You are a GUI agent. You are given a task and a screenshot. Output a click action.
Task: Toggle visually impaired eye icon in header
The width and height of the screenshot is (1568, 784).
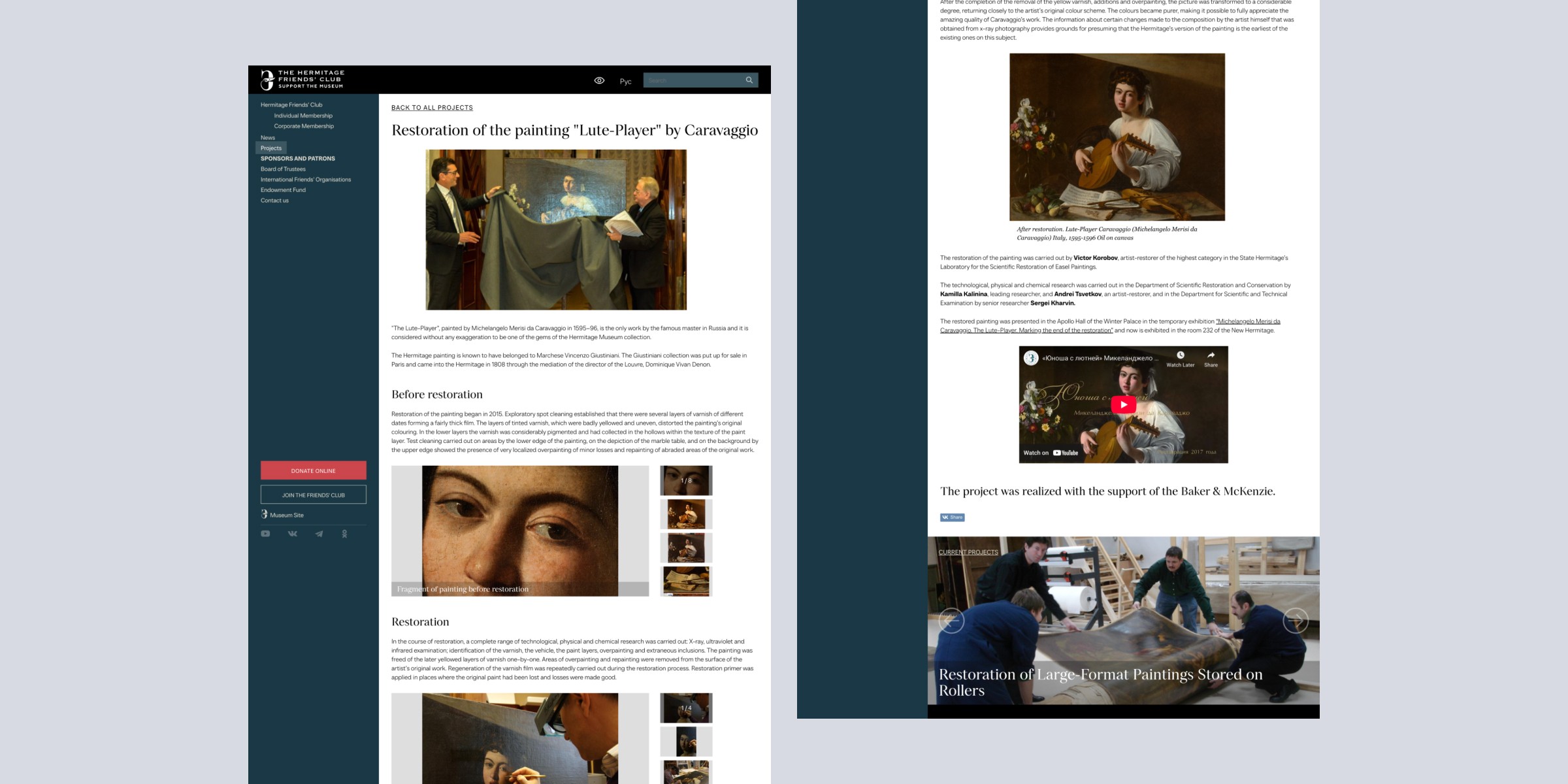pyautogui.click(x=599, y=80)
